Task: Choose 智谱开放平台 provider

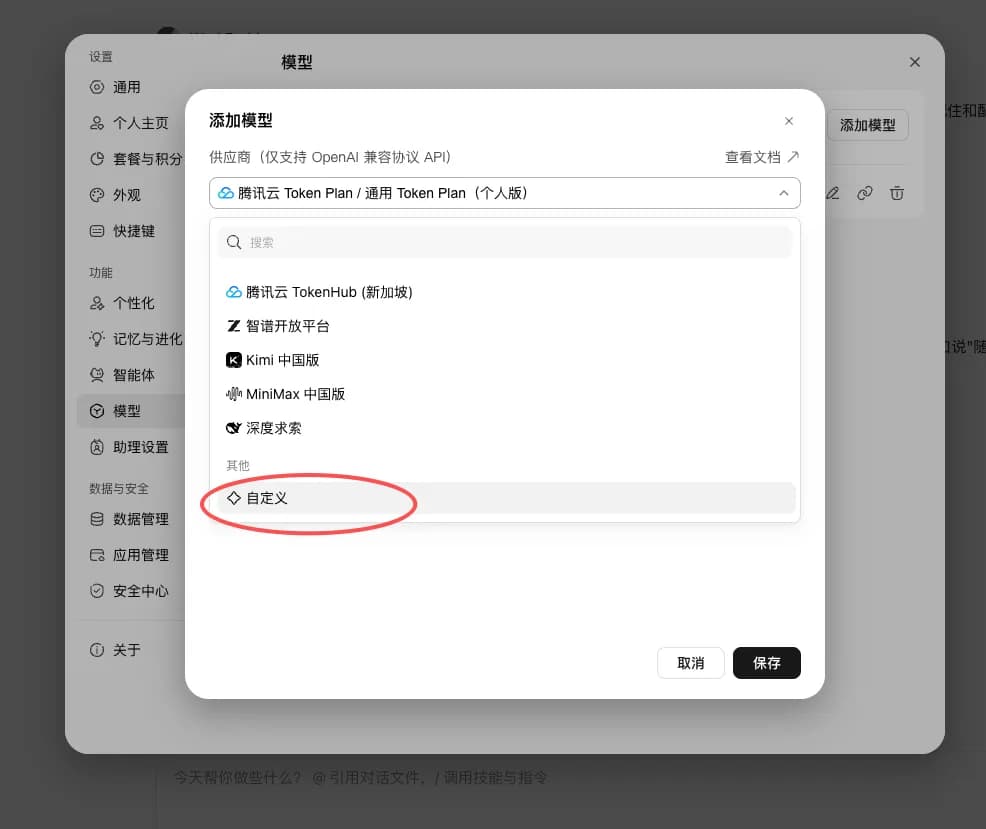Action: [x=504, y=326]
